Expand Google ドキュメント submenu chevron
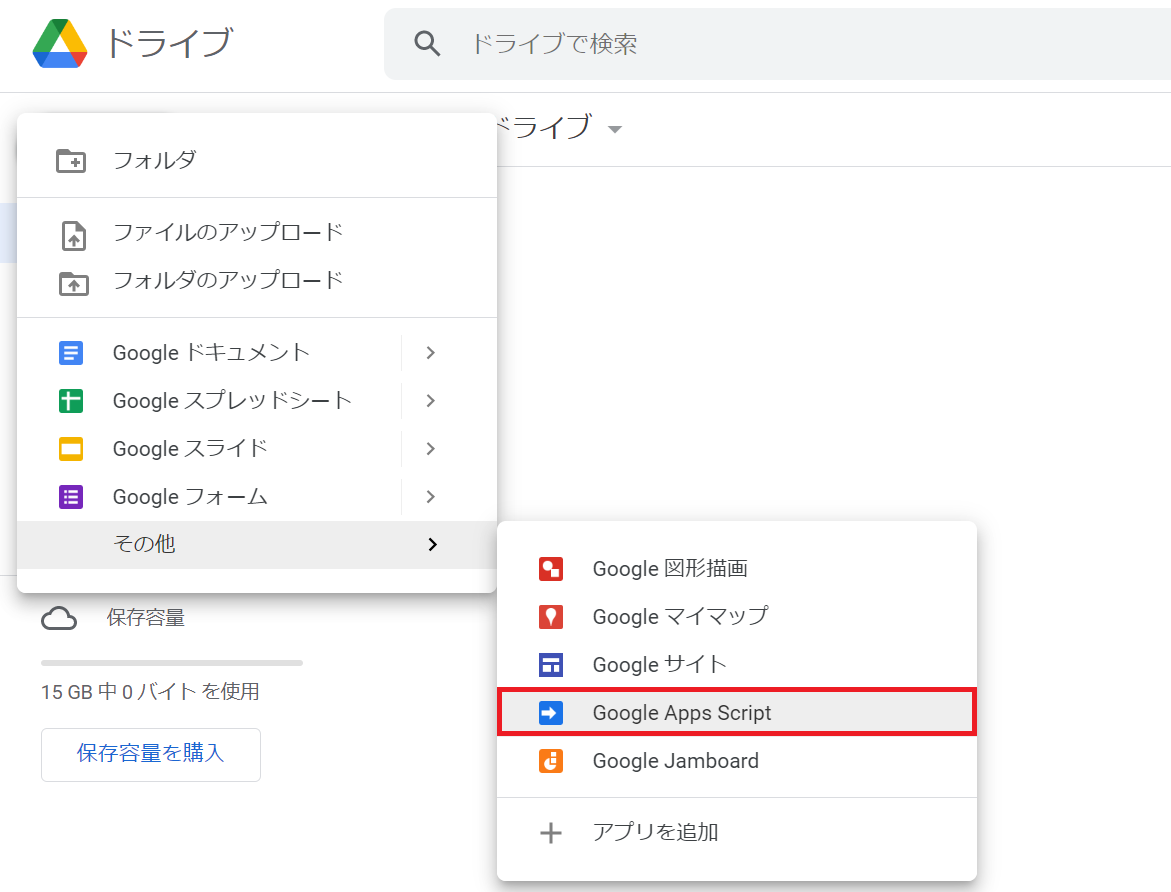 tap(431, 353)
